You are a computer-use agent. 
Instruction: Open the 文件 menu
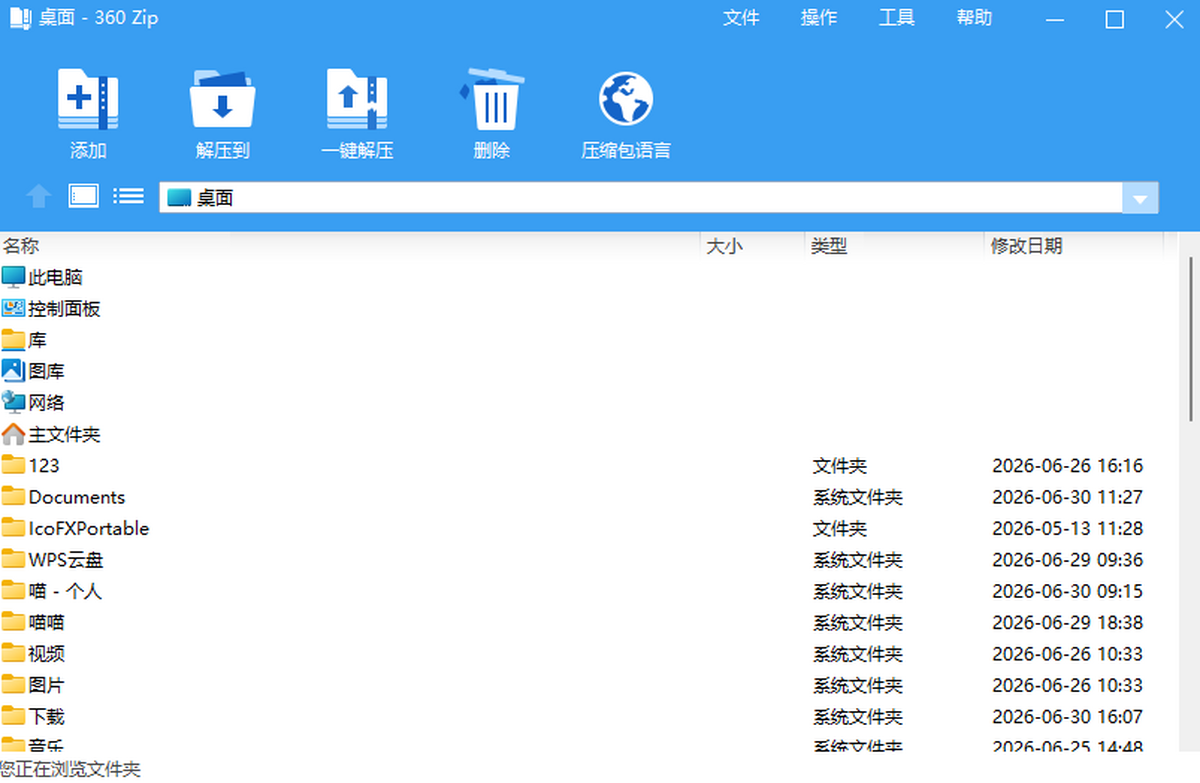[741, 18]
